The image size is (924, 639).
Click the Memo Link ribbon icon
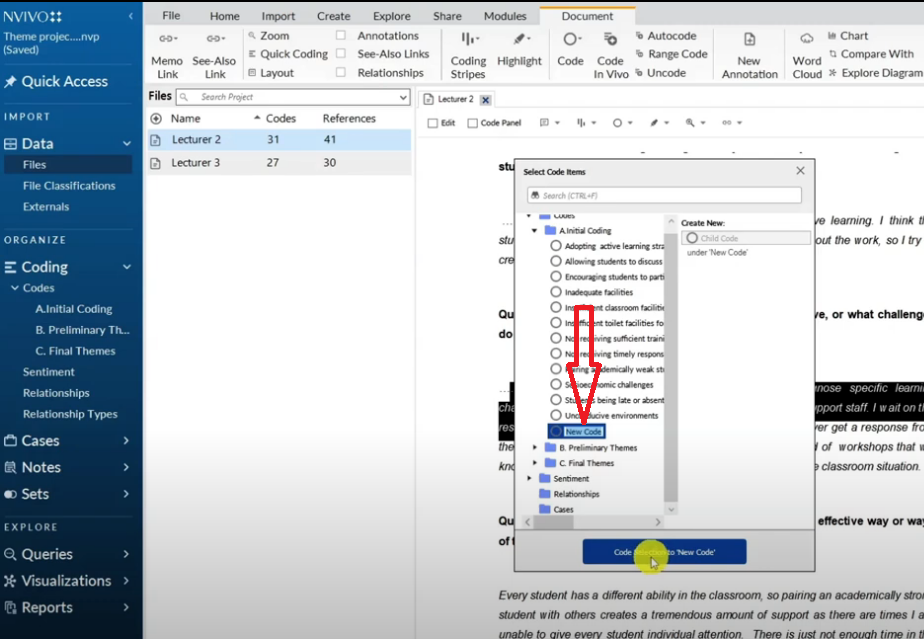click(167, 55)
